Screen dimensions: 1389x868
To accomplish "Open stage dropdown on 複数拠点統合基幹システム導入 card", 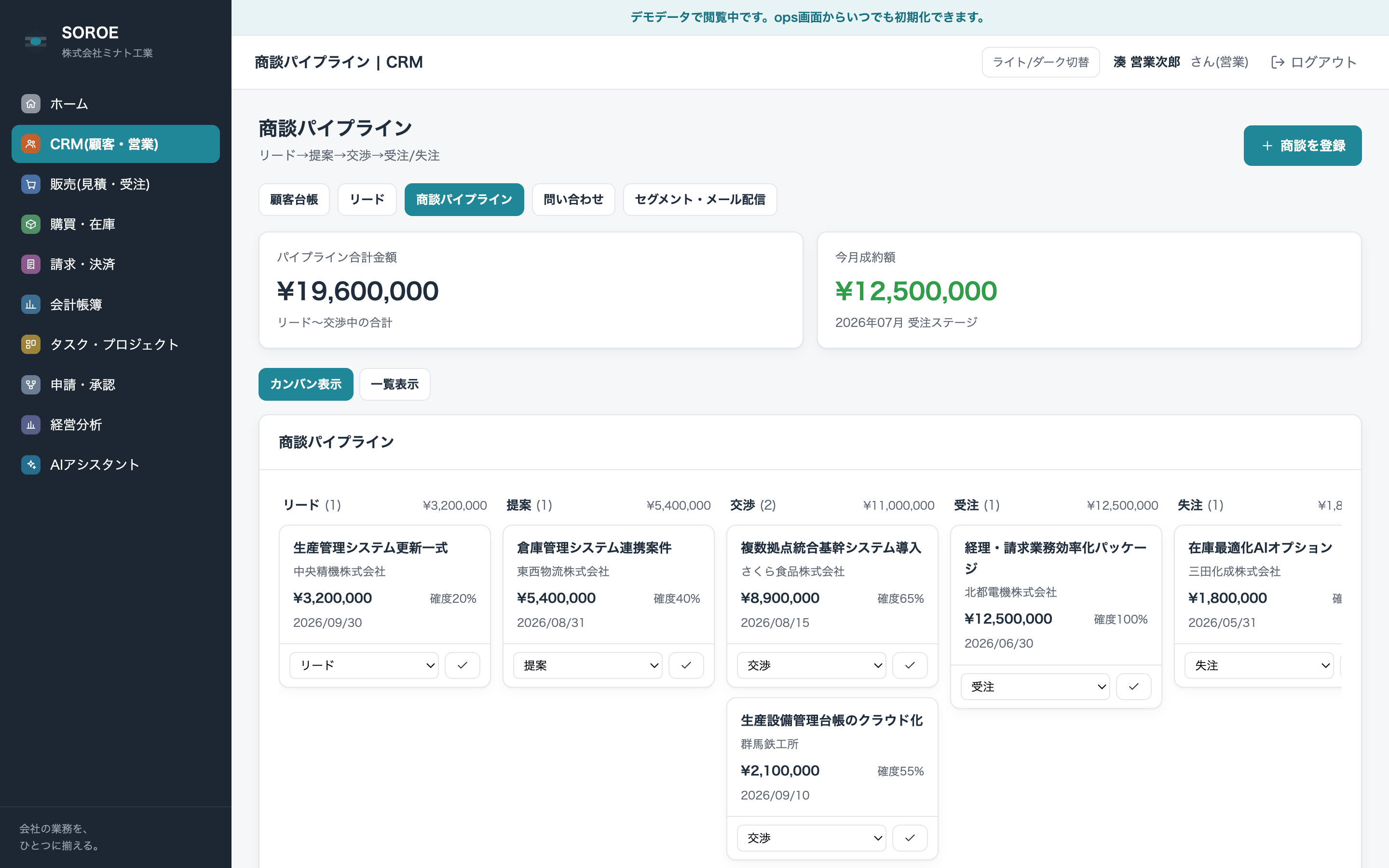I will click(x=812, y=665).
